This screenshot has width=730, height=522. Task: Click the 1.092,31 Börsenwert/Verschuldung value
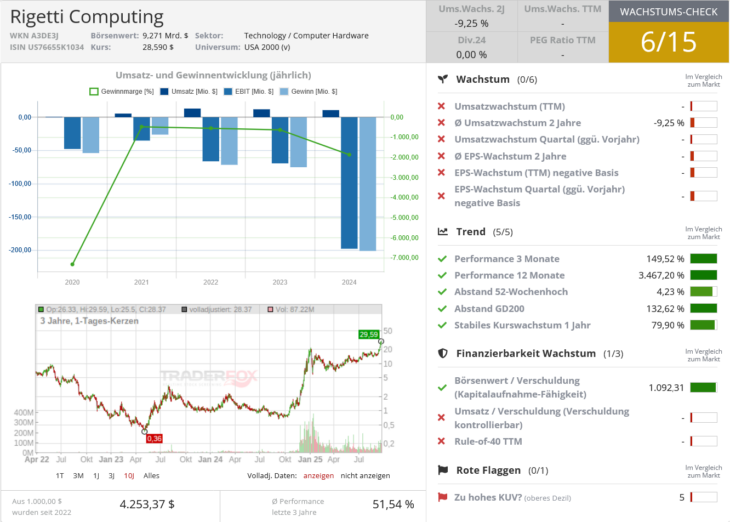[x=666, y=387]
